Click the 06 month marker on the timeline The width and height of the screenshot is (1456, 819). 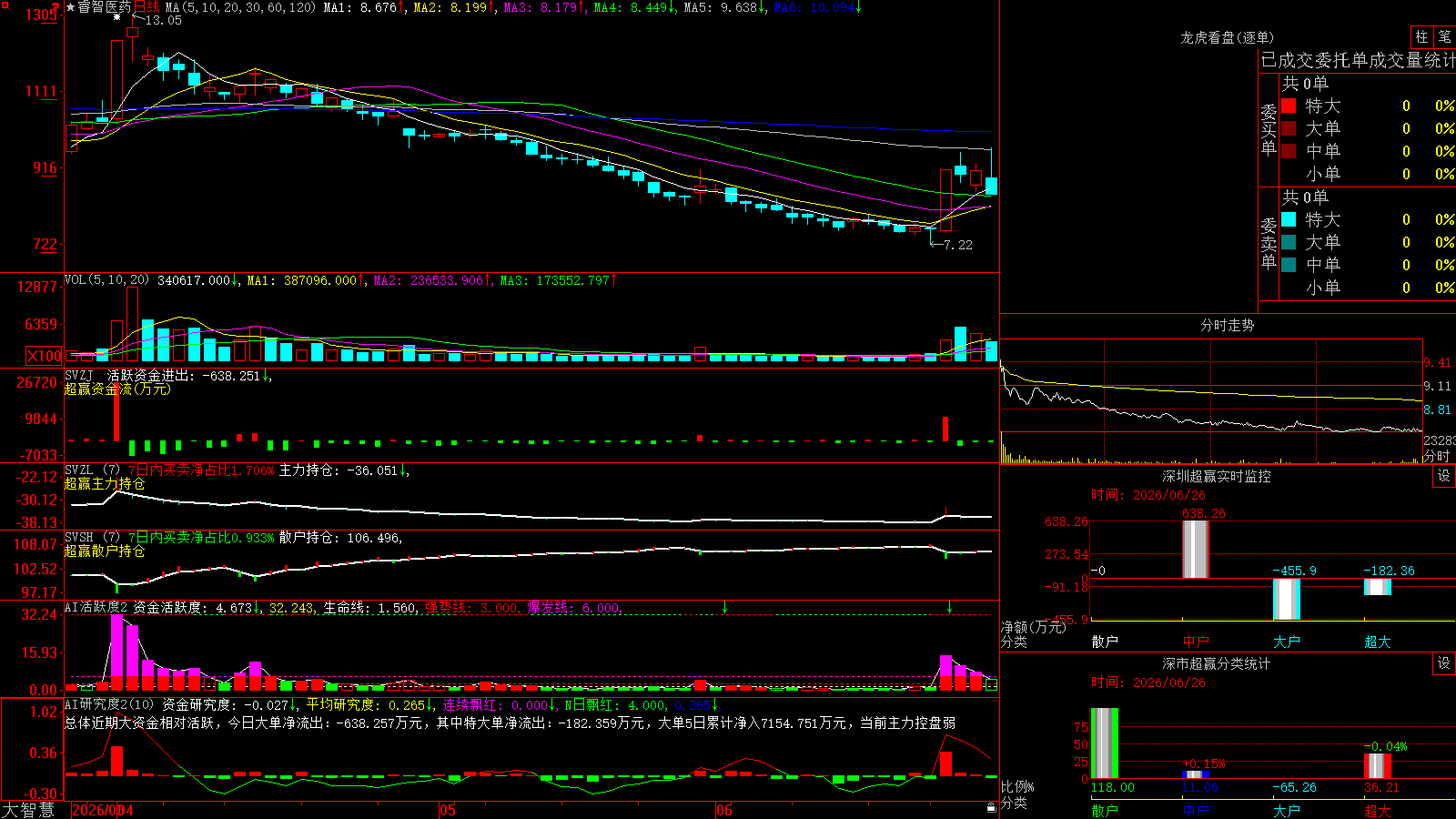[x=723, y=810]
